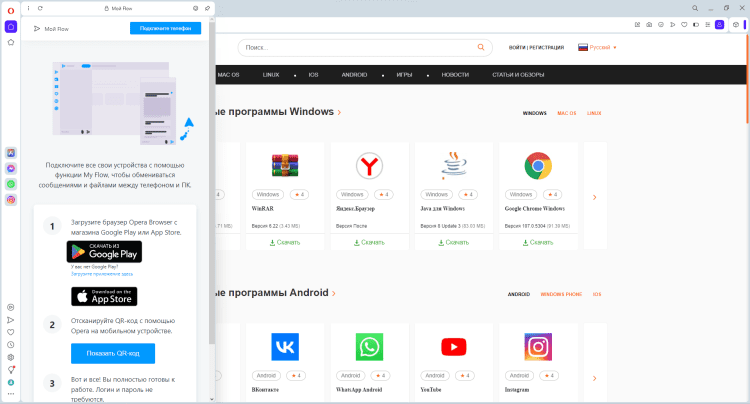This screenshot has width=750, height=404.
Task: Open Bookmarks heart icon in the sidebar
Action: [x=11, y=332]
